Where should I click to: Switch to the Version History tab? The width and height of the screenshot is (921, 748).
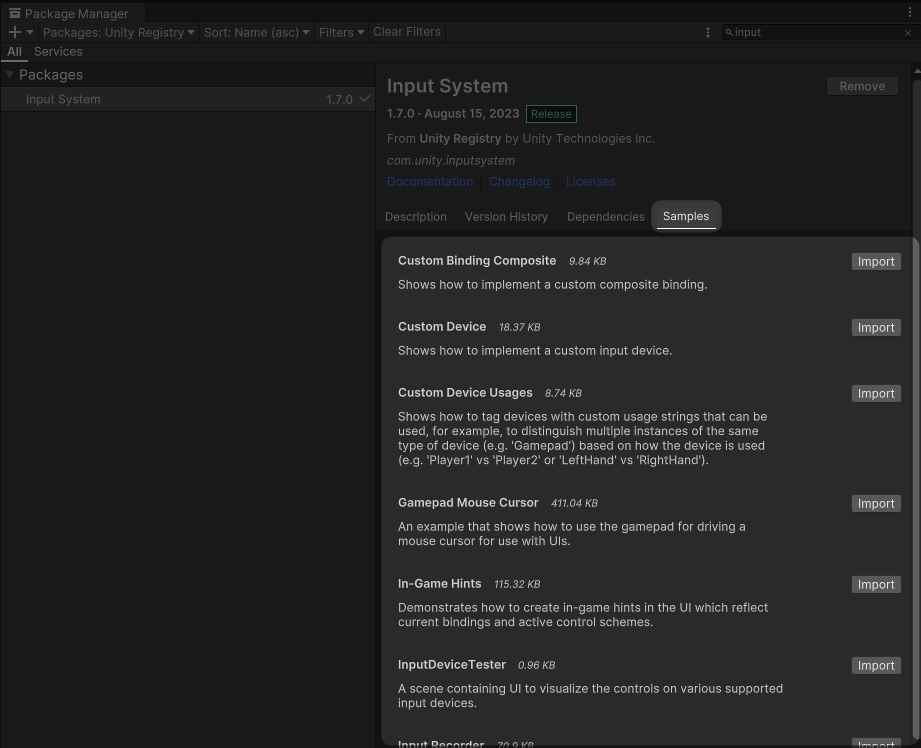pos(506,217)
